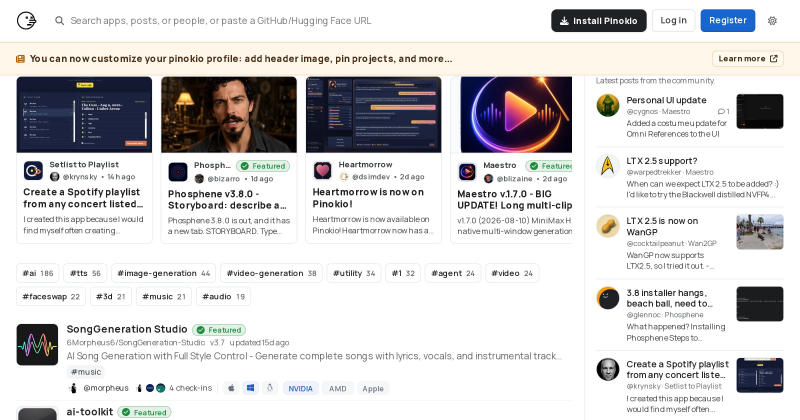Image resolution: width=800 pixels, height=420 pixels.
Task: Click the @krynsky avatar on Setlist card
Action: tap(55, 177)
